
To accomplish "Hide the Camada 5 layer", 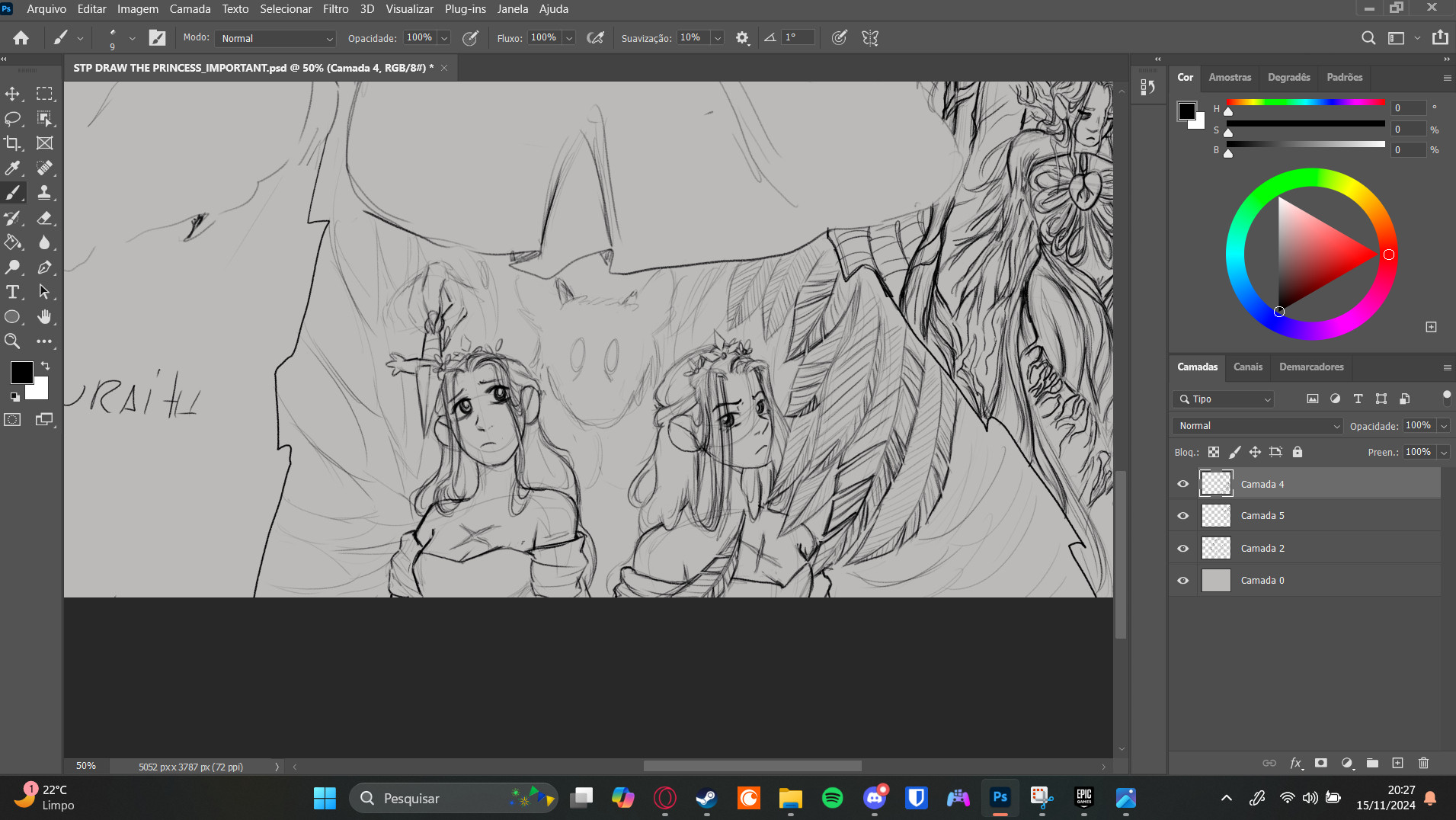I will [x=1182, y=516].
